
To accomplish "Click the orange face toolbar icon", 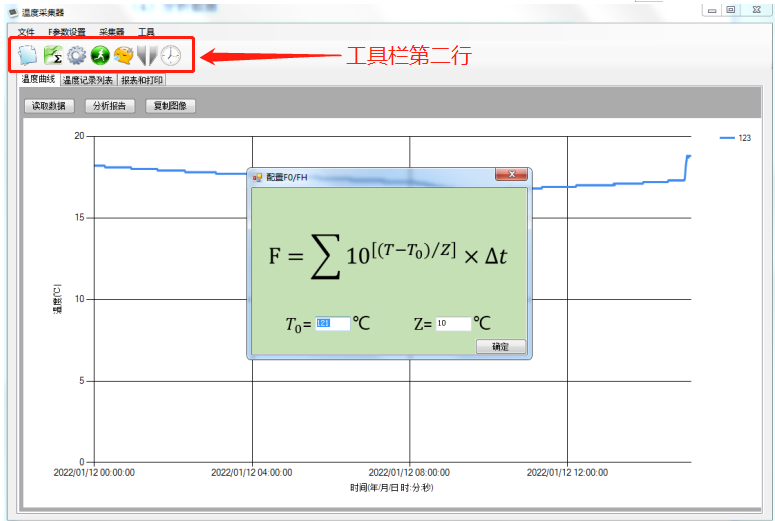I will [x=123, y=56].
